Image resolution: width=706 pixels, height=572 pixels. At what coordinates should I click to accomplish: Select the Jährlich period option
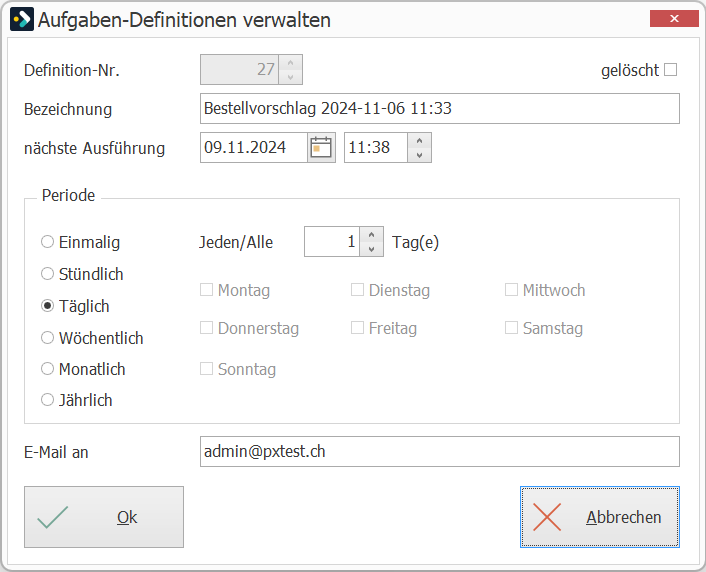[47, 400]
